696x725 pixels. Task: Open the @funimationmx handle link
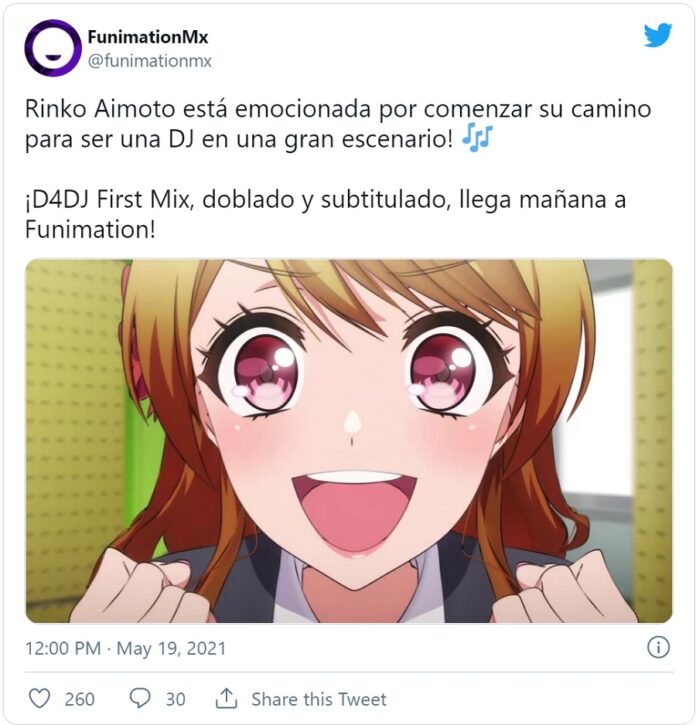pos(150,61)
